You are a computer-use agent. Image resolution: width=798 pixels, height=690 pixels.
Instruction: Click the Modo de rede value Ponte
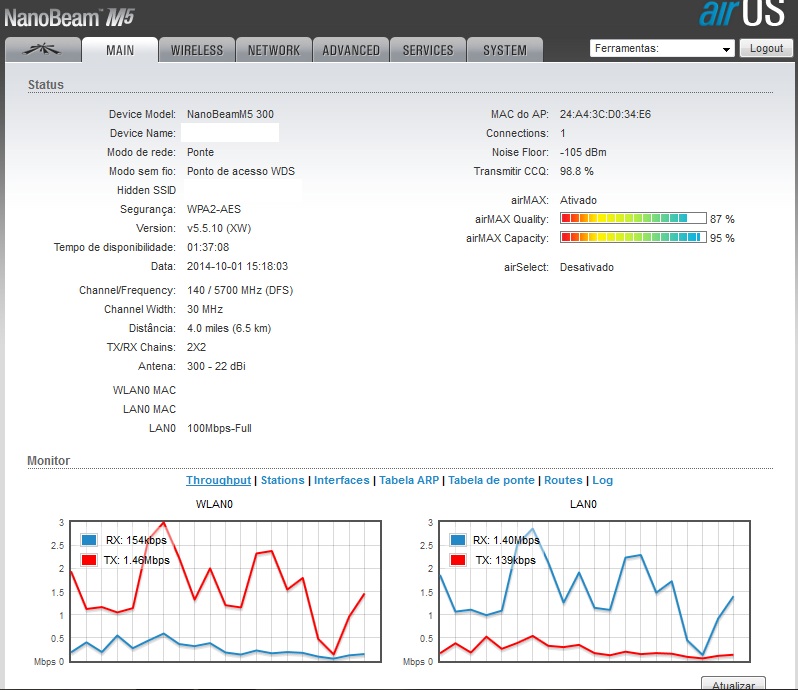tap(201, 152)
